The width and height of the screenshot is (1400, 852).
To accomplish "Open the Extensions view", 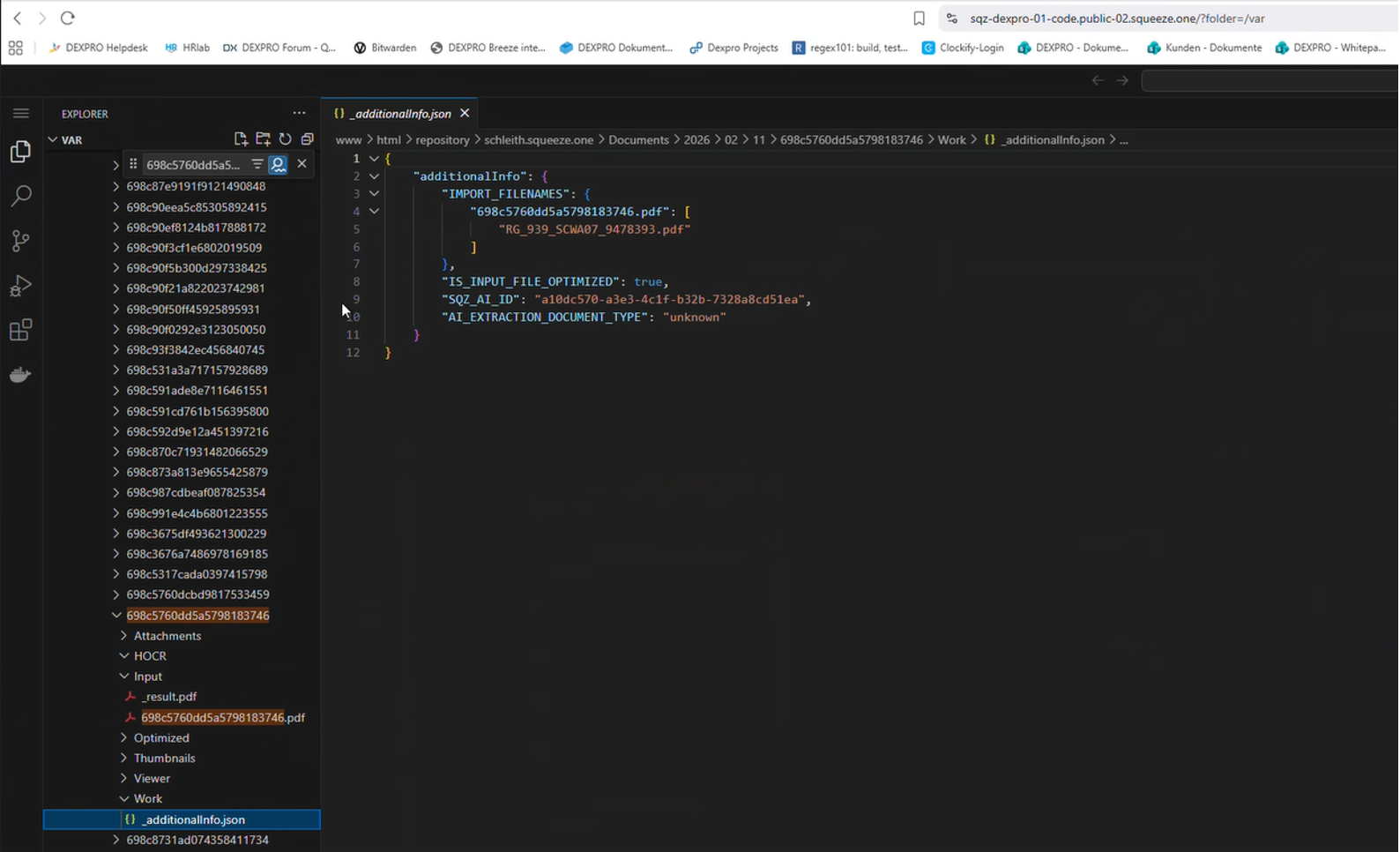I will [20, 331].
